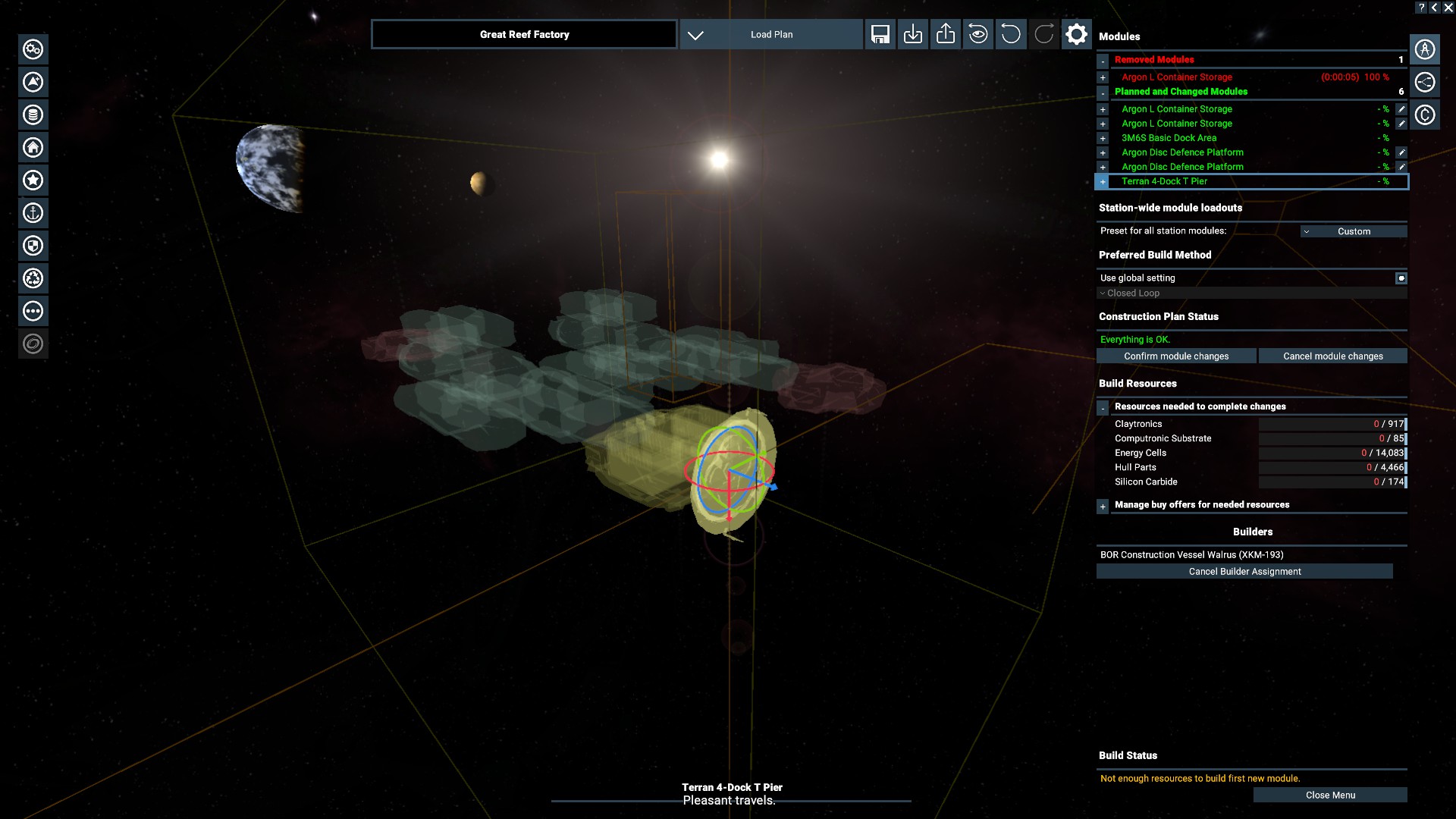Click the greyed-out swirl icon in sidebar
Screen dimensions: 1456x819
pyautogui.click(x=33, y=344)
